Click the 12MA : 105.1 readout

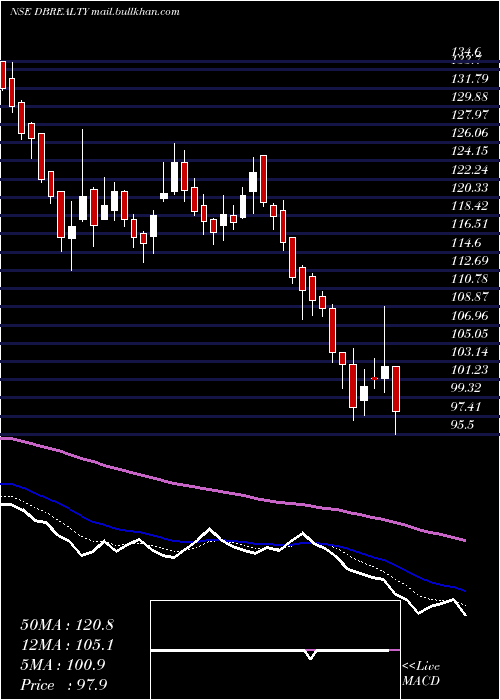coord(67,645)
